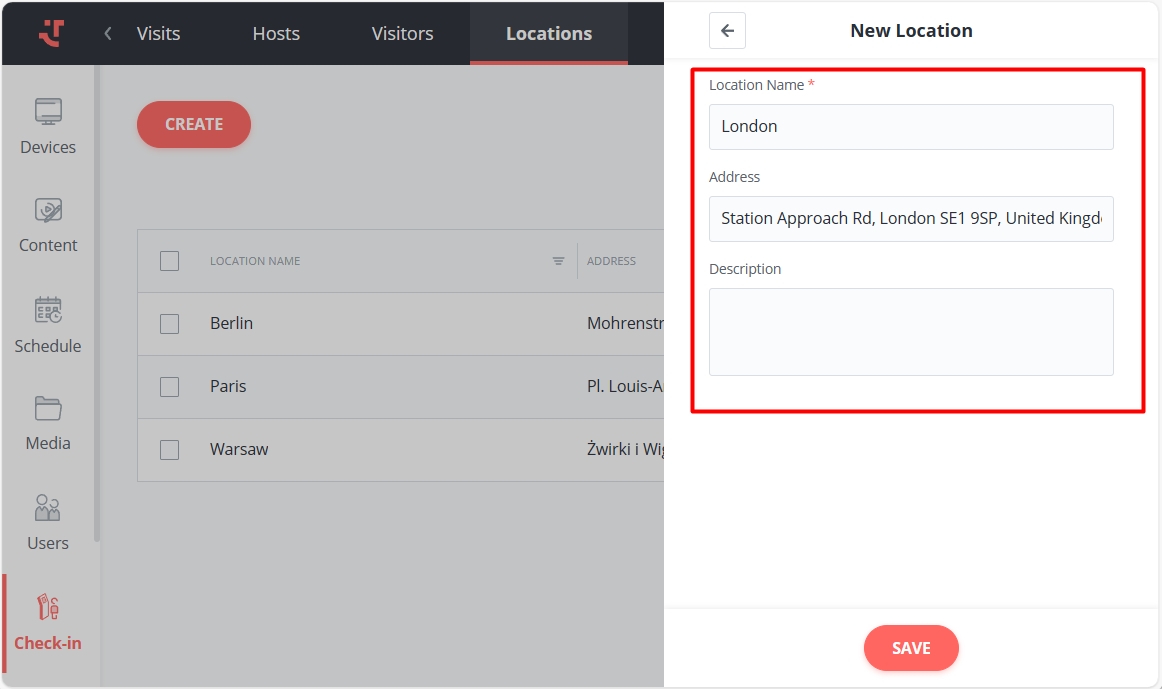
Task: Open the Users section icon
Action: (48, 508)
